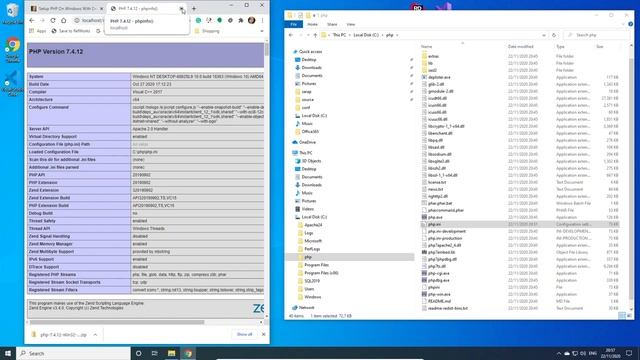
Task: Open File menu in File Explorer
Action: (x=293, y=24)
